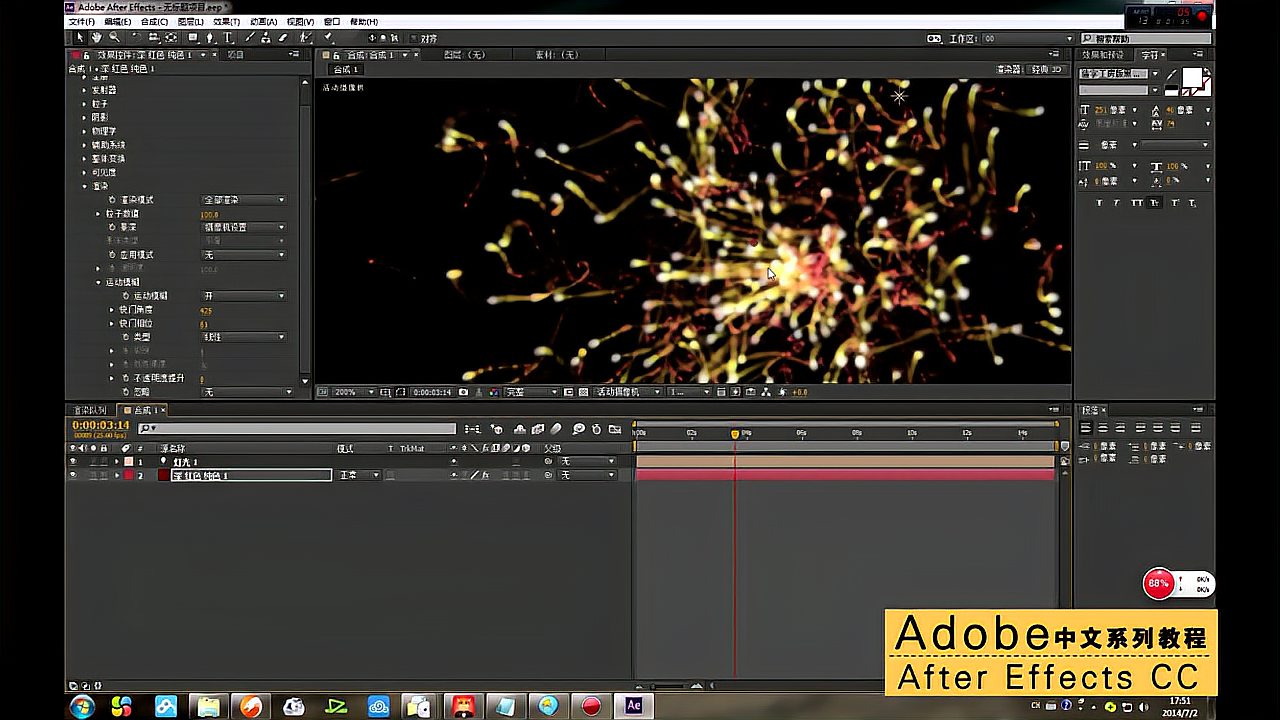The image size is (1280, 720).
Task: Select the Clone Stamp tool
Action: (265, 37)
